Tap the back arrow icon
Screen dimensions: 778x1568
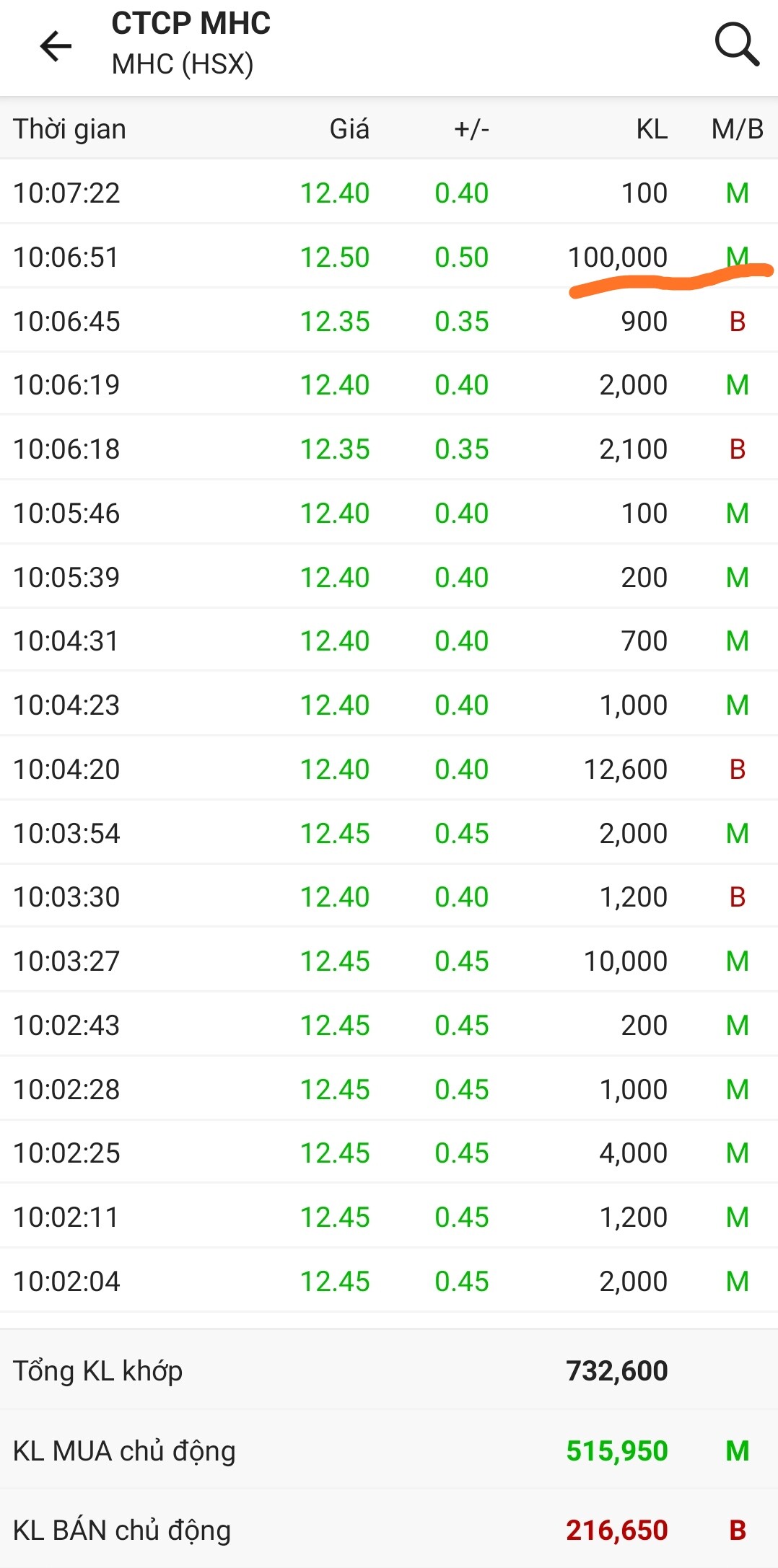56,46
